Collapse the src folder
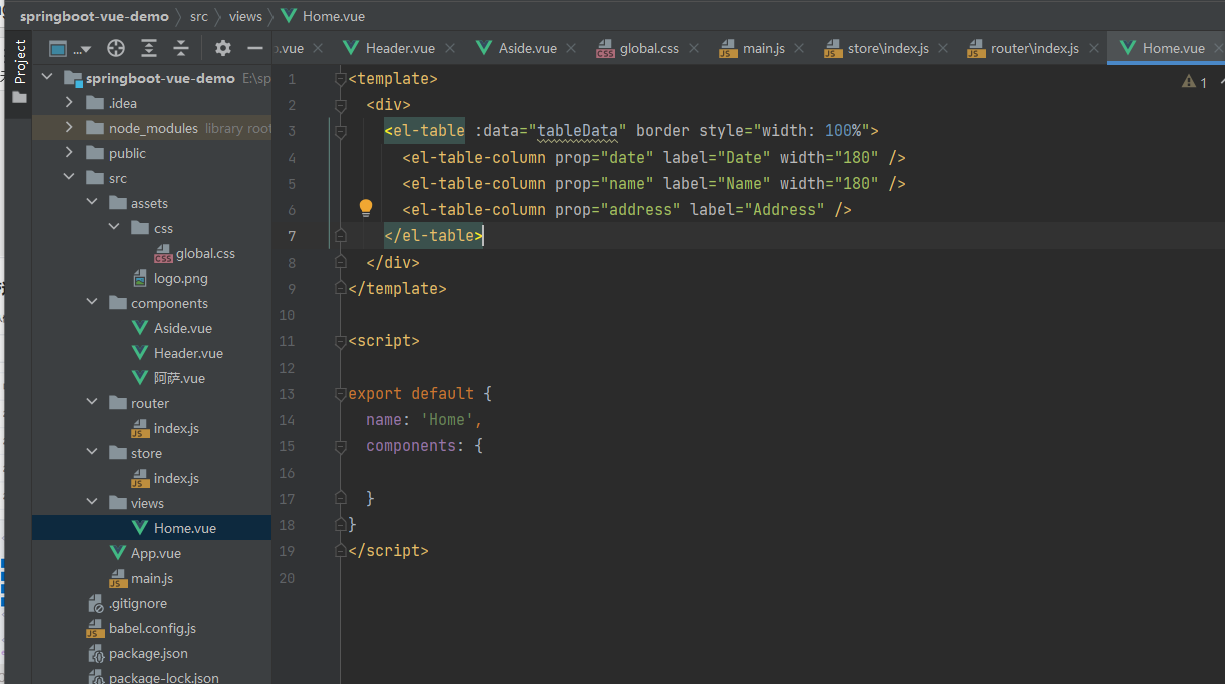 [68, 178]
